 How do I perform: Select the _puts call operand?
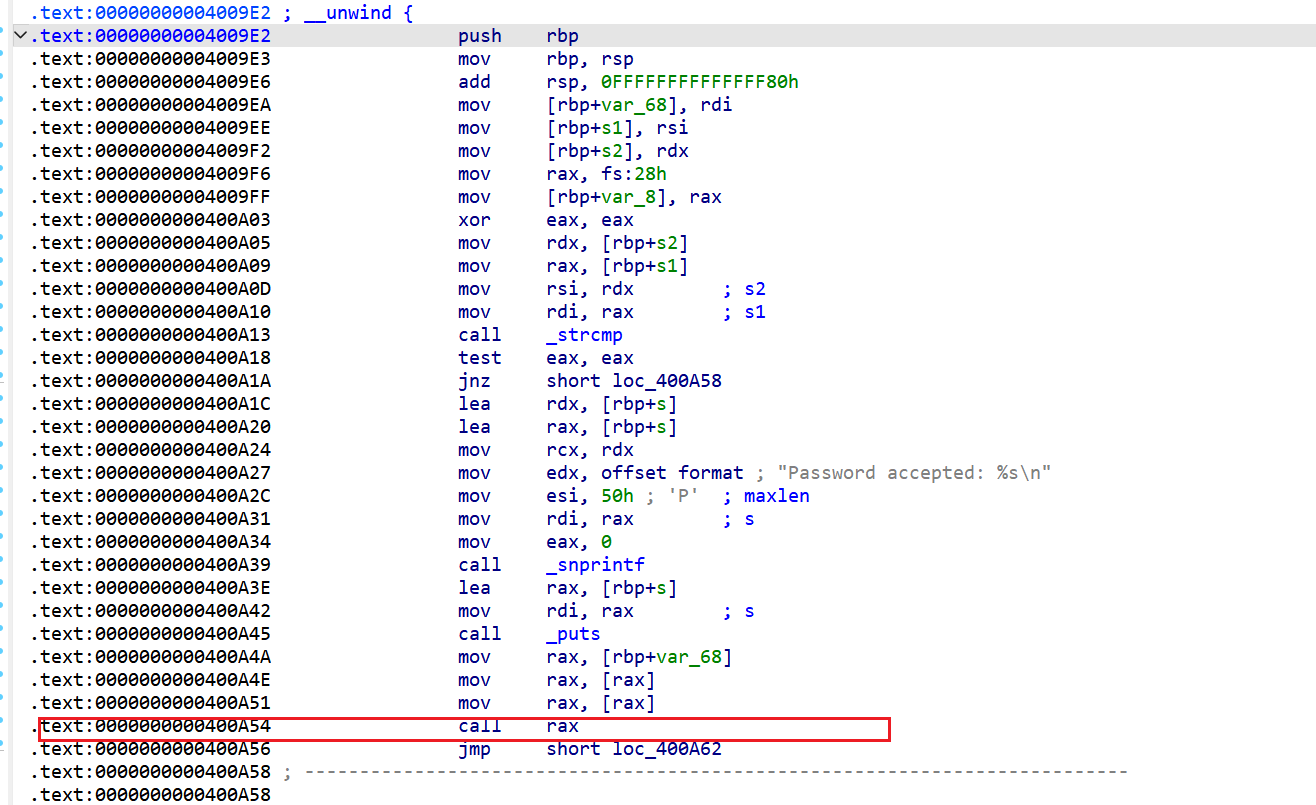coord(573,634)
